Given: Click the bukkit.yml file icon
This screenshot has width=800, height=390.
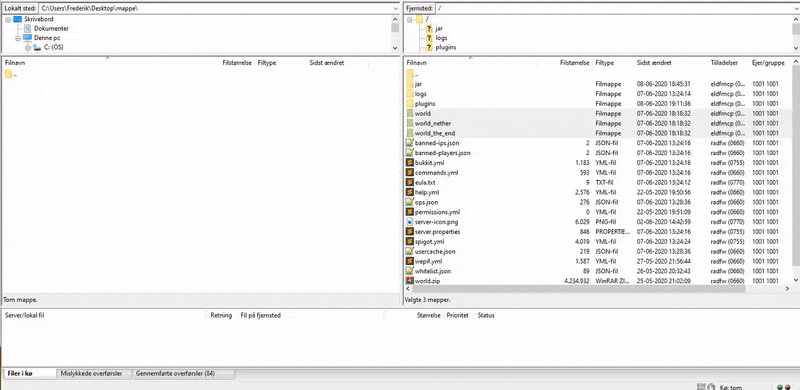Looking at the screenshot, I should pyautogui.click(x=409, y=163).
